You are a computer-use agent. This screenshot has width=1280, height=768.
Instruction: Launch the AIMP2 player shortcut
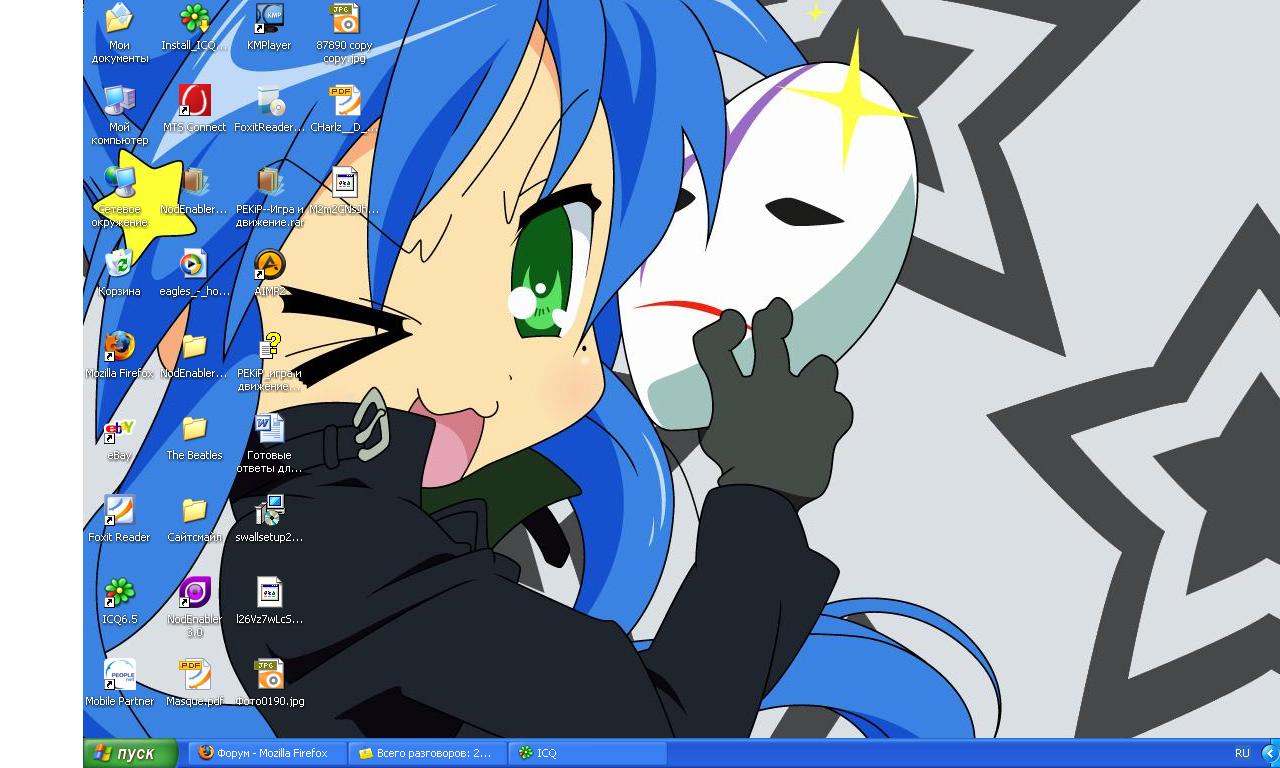coord(269,264)
